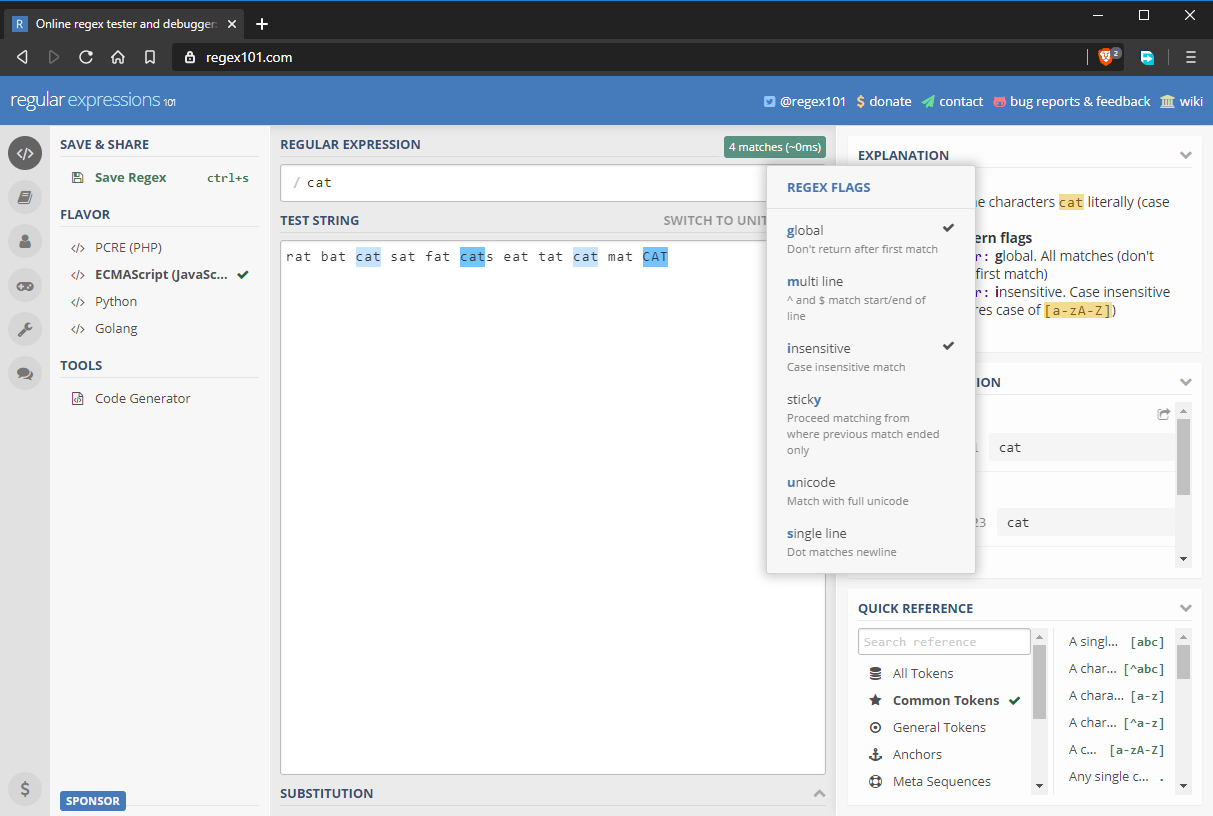Click Save Regex button

point(130,177)
